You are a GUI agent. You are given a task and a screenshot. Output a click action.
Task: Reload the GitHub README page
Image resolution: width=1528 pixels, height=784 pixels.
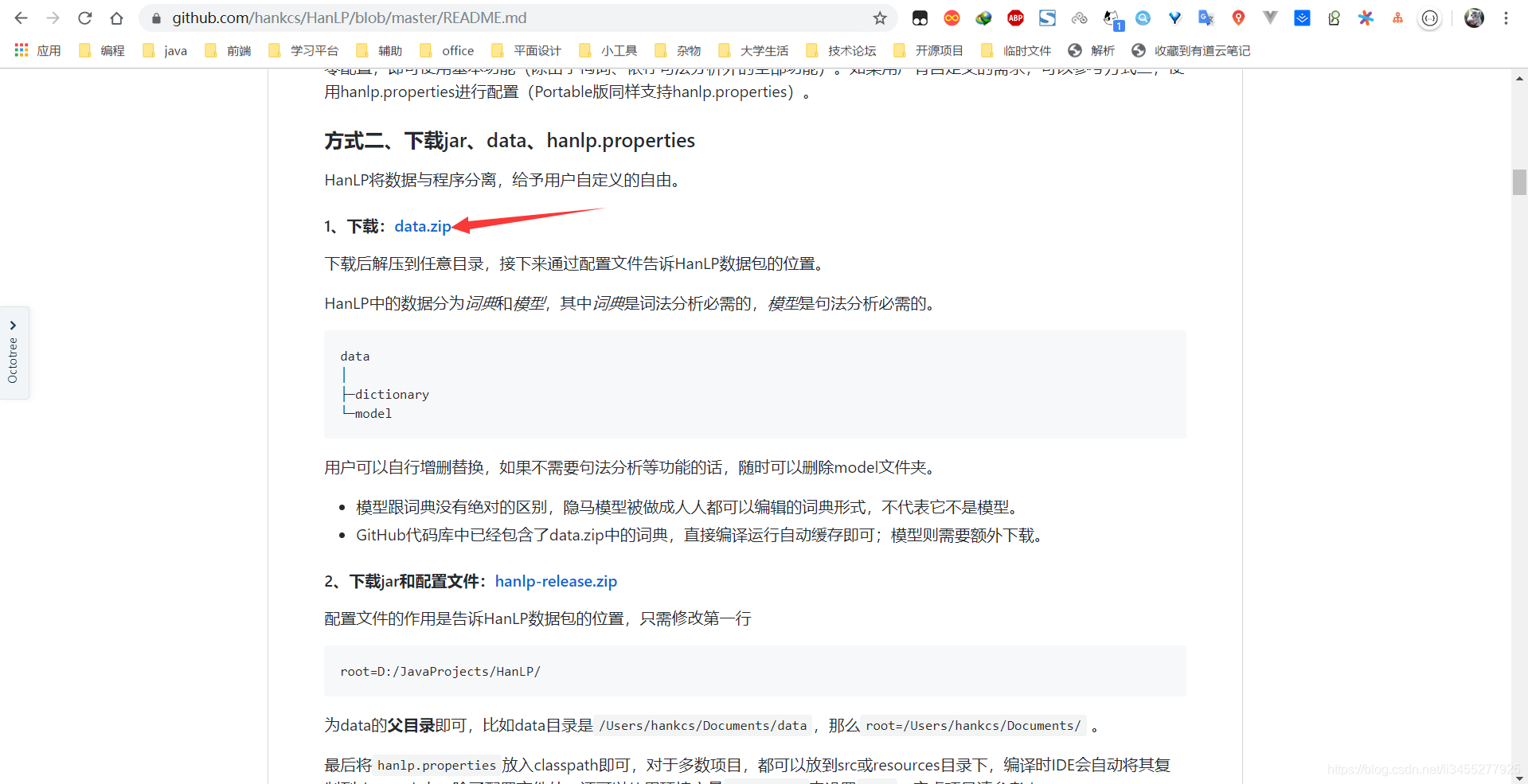tap(85, 18)
